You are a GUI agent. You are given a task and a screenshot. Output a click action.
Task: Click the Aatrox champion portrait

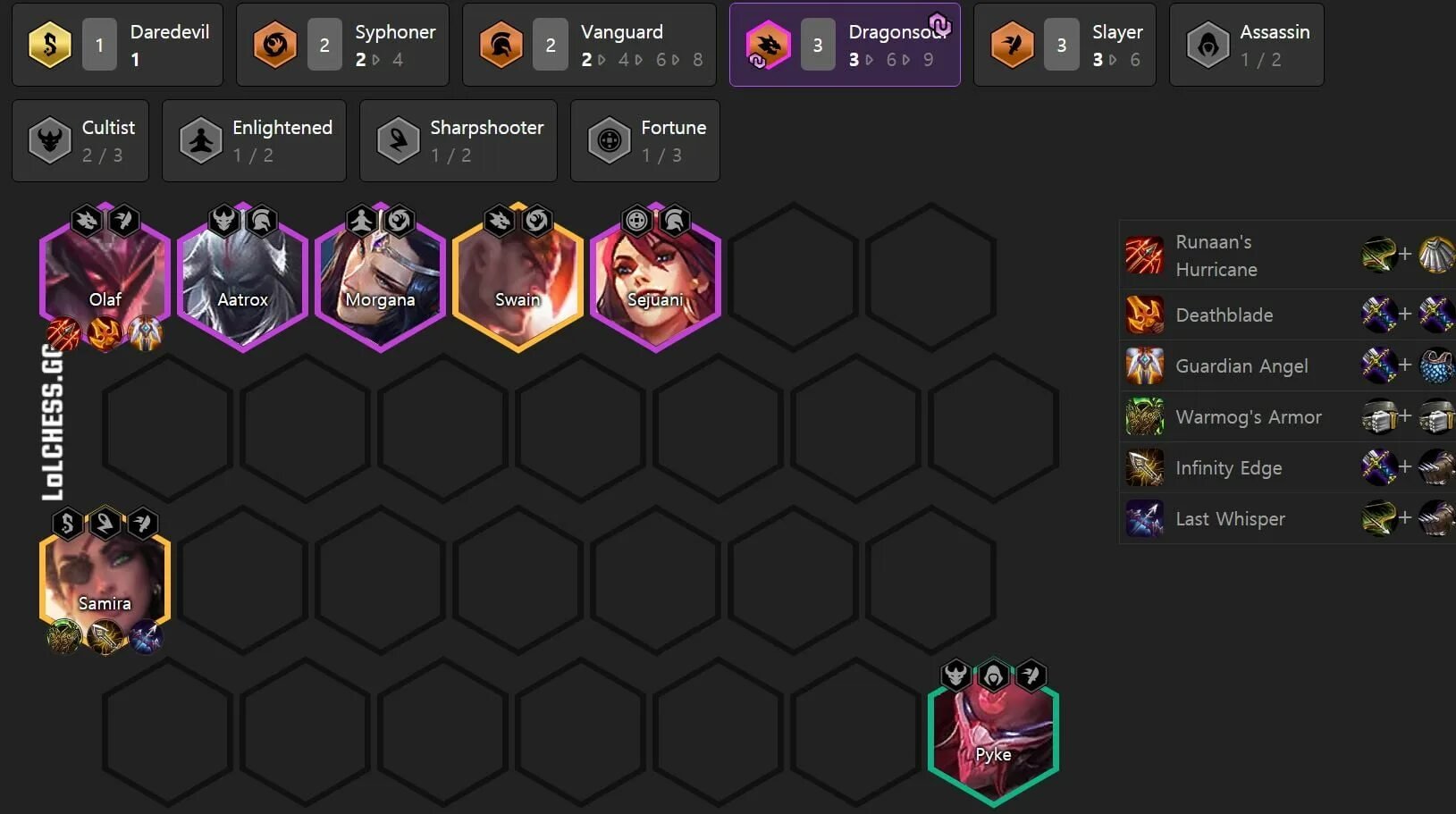click(243, 277)
